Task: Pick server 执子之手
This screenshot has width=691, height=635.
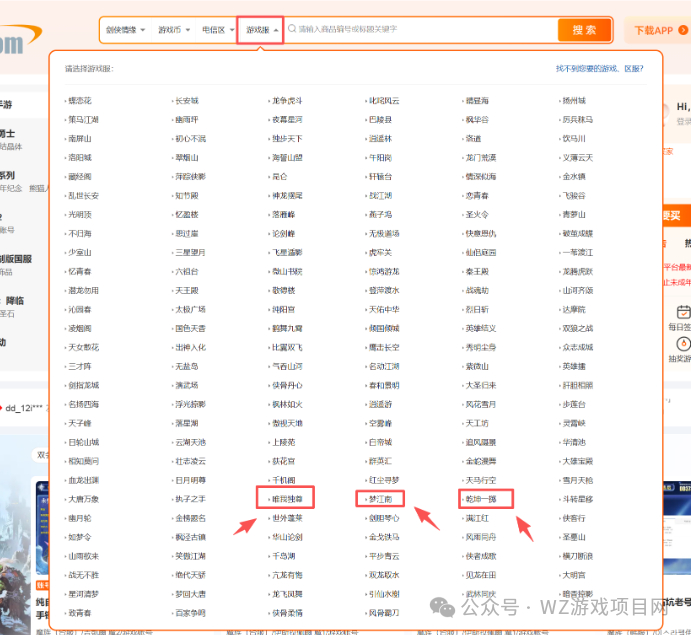Action: click(x=190, y=499)
